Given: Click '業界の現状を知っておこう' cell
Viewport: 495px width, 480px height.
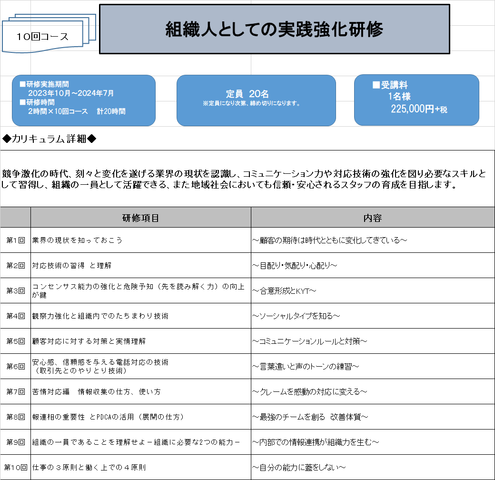Looking at the screenshot, I should 141,240.
